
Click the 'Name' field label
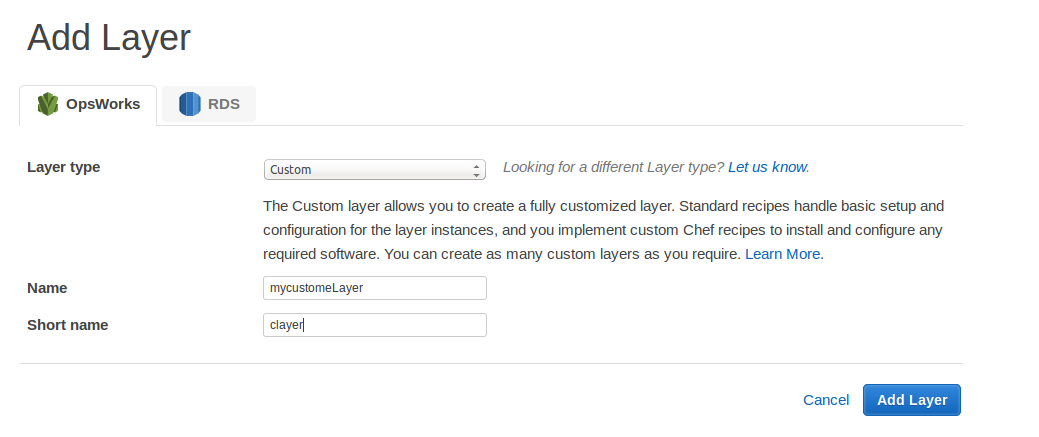click(47, 288)
